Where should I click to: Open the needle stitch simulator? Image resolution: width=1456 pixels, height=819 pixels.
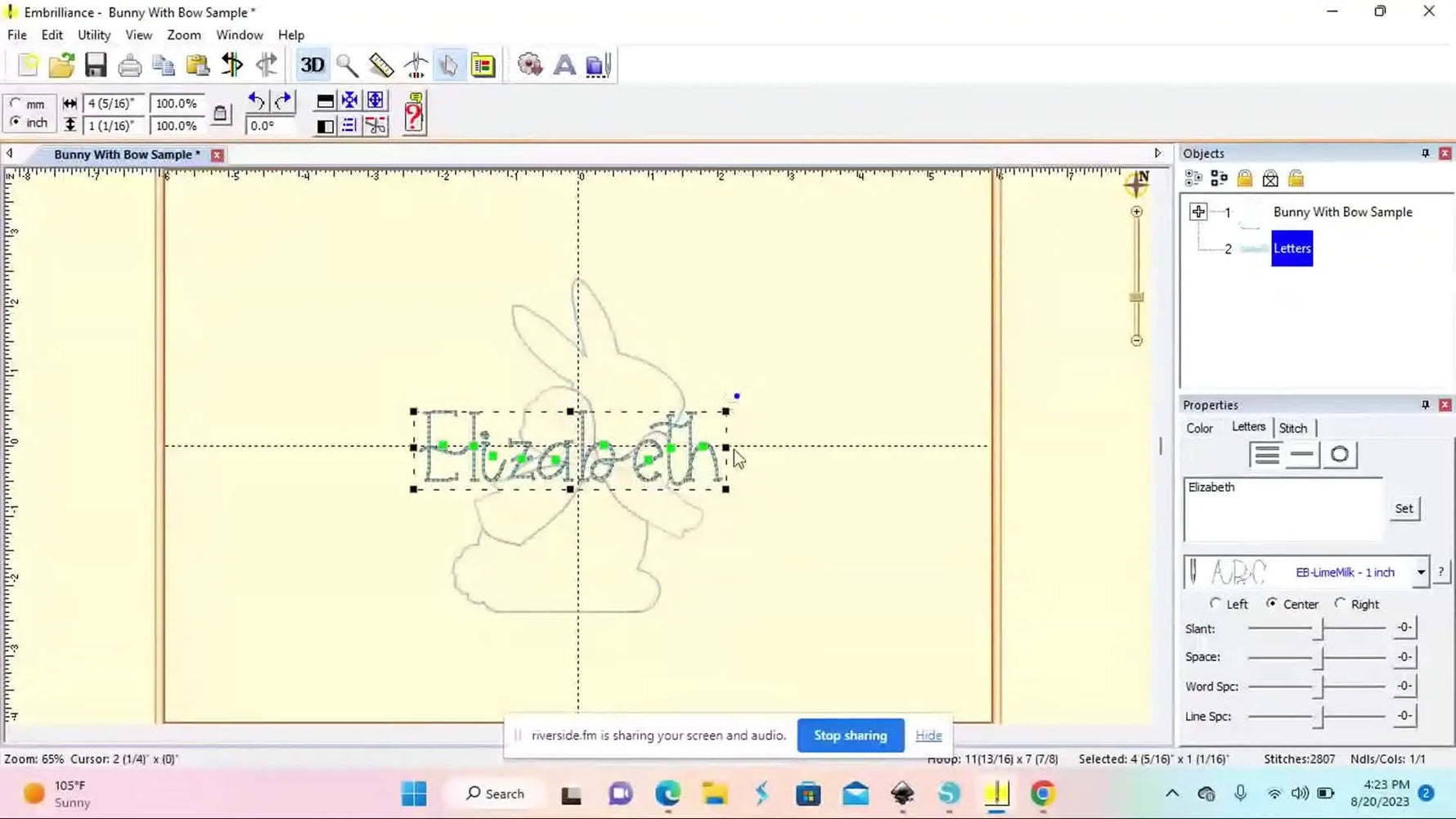click(x=416, y=65)
